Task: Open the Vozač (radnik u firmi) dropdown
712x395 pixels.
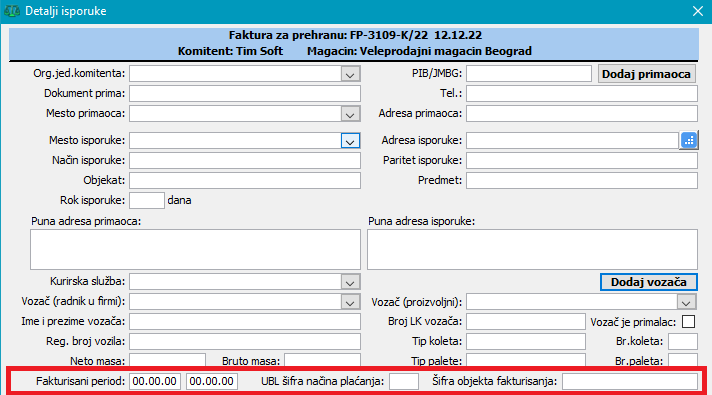Action: [x=350, y=302]
